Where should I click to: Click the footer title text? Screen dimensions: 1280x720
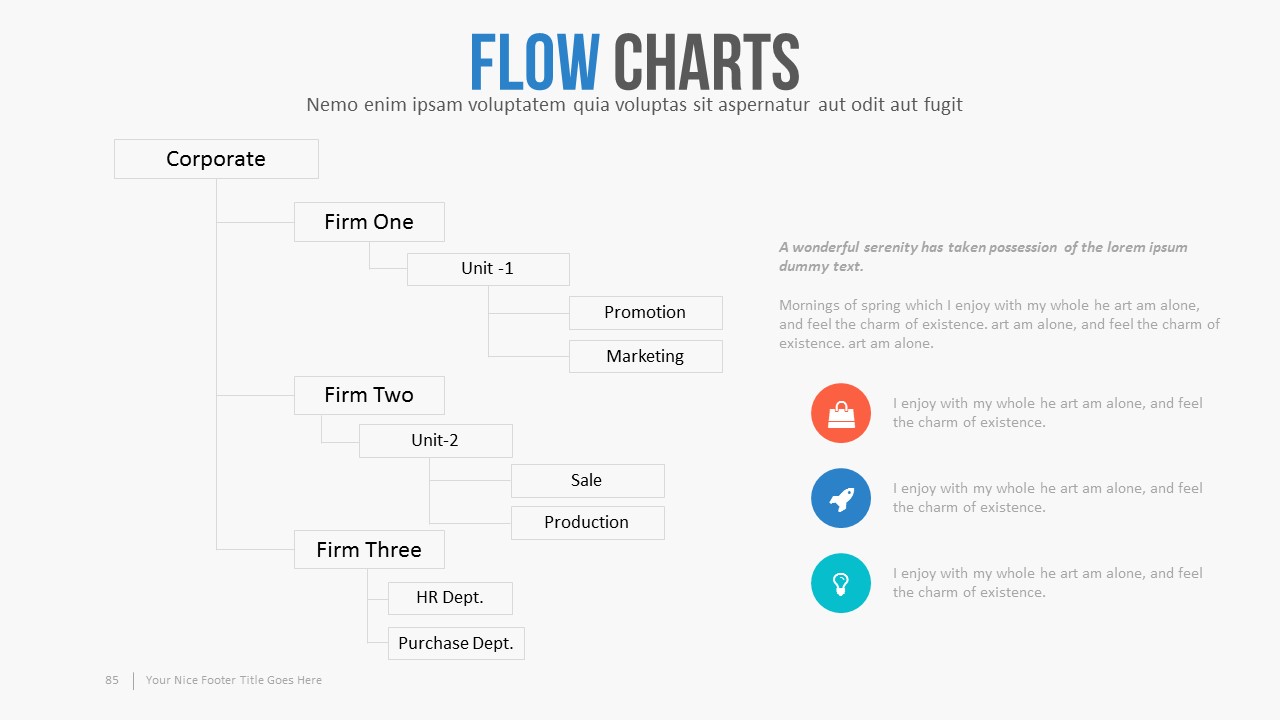(234, 680)
